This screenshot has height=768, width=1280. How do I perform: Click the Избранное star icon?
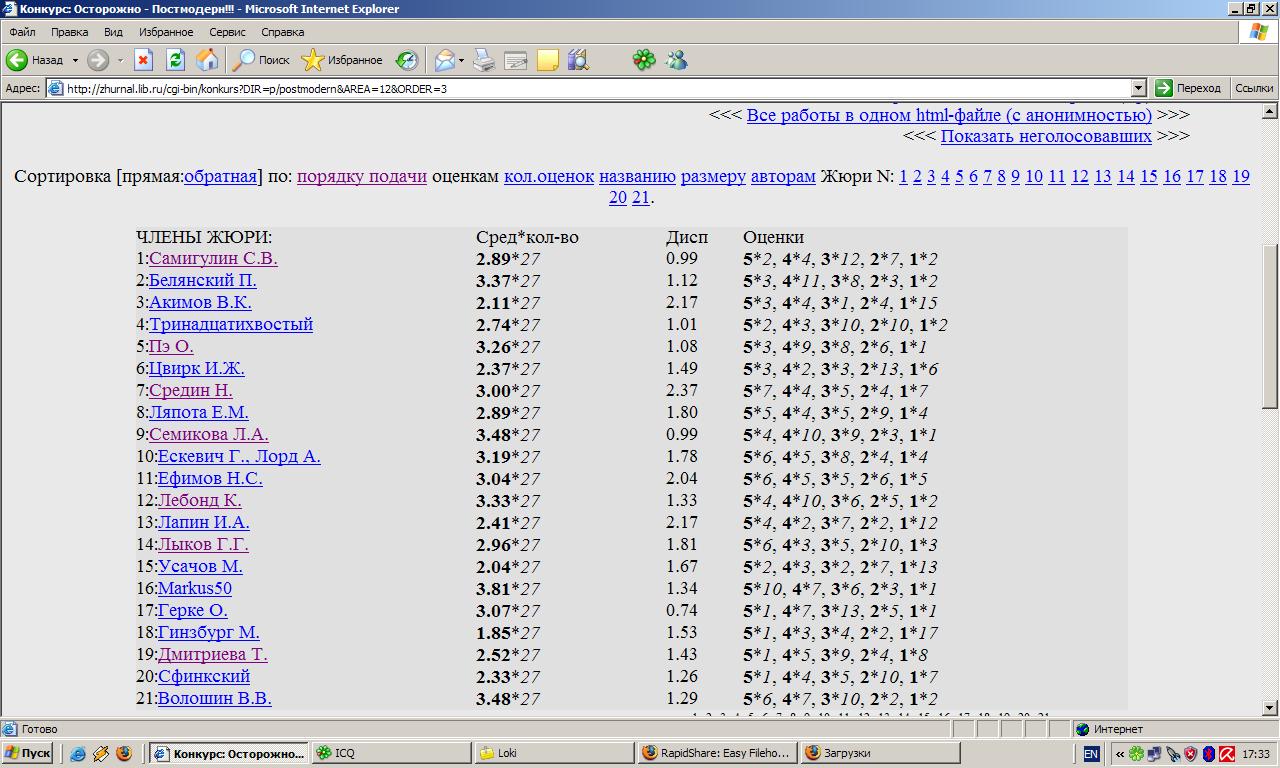click(x=313, y=60)
